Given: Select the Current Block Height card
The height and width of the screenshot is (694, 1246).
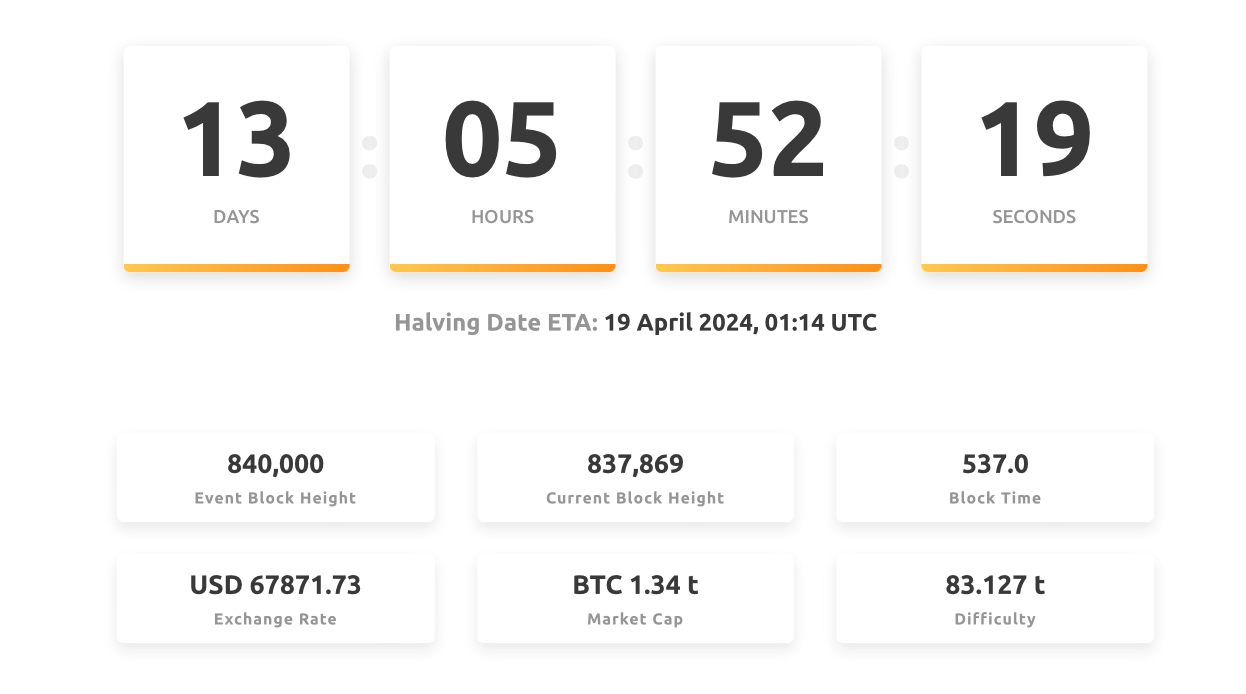Looking at the screenshot, I should click(x=635, y=478).
